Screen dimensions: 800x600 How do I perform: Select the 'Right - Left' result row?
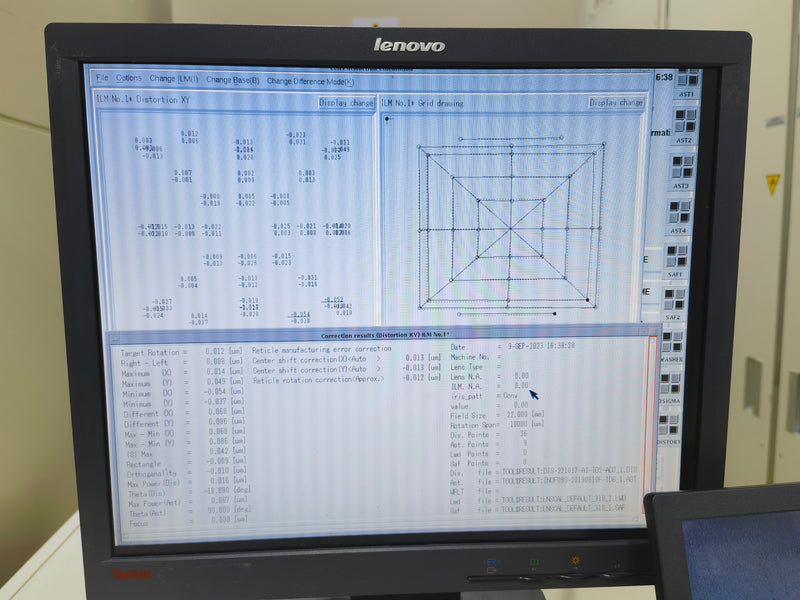181,362
